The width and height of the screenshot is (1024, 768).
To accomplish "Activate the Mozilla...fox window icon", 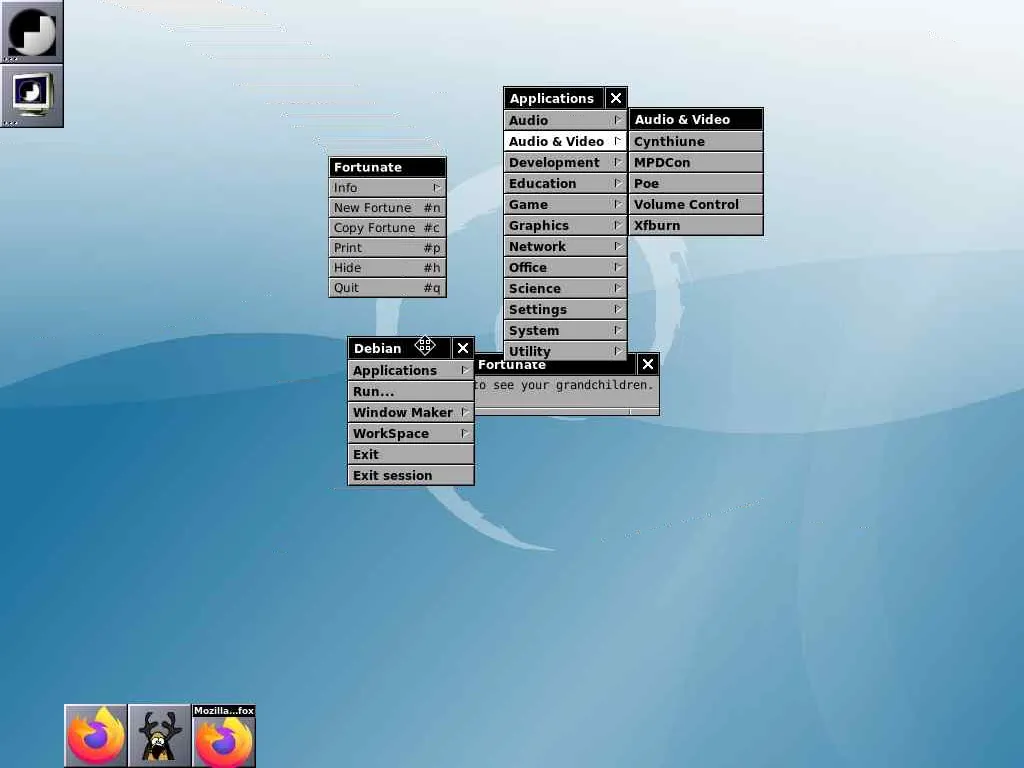I will [x=223, y=735].
